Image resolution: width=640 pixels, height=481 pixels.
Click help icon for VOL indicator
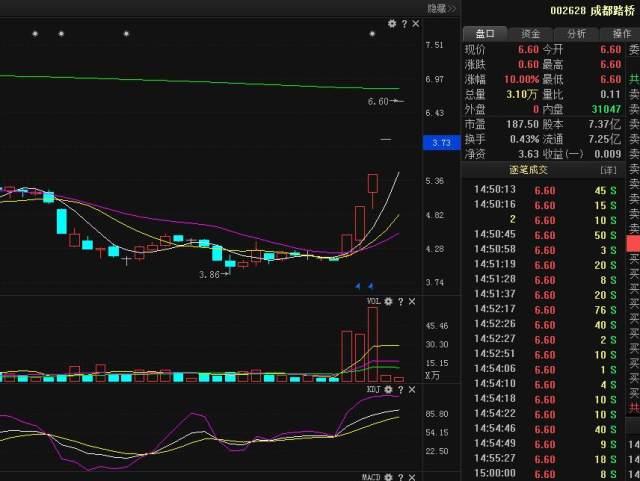coord(401,301)
